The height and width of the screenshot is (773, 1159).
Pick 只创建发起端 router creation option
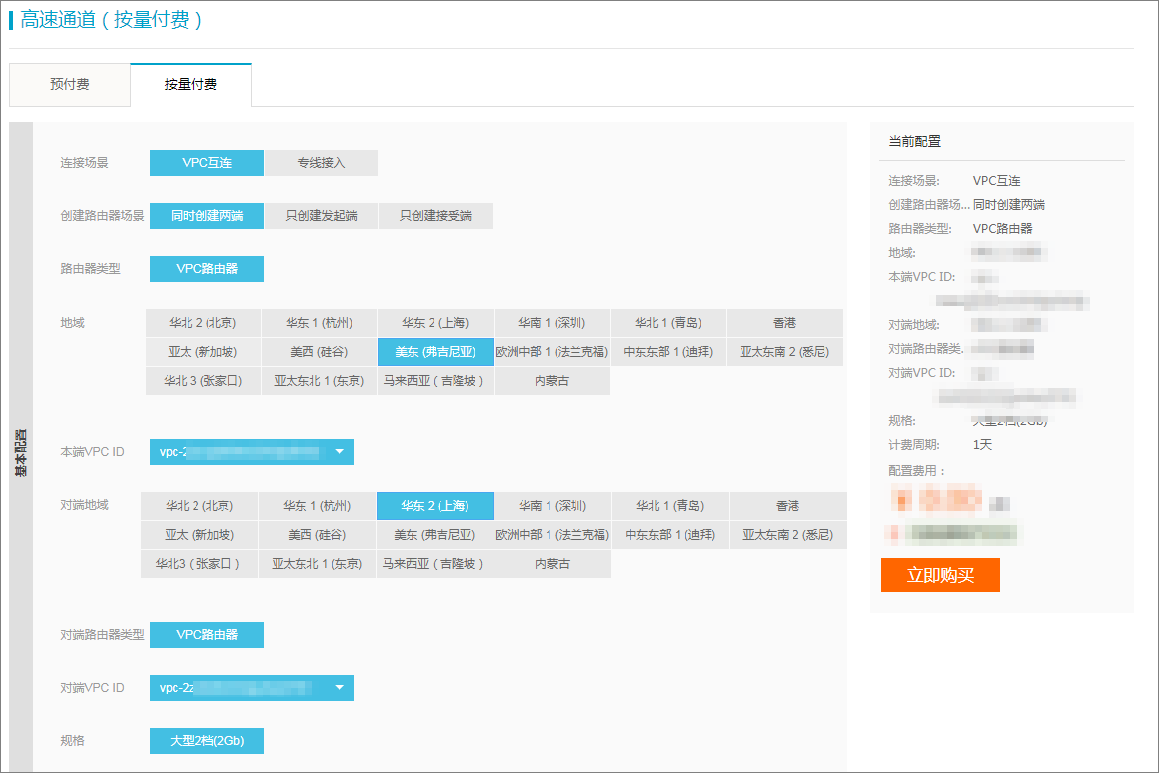click(x=321, y=216)
